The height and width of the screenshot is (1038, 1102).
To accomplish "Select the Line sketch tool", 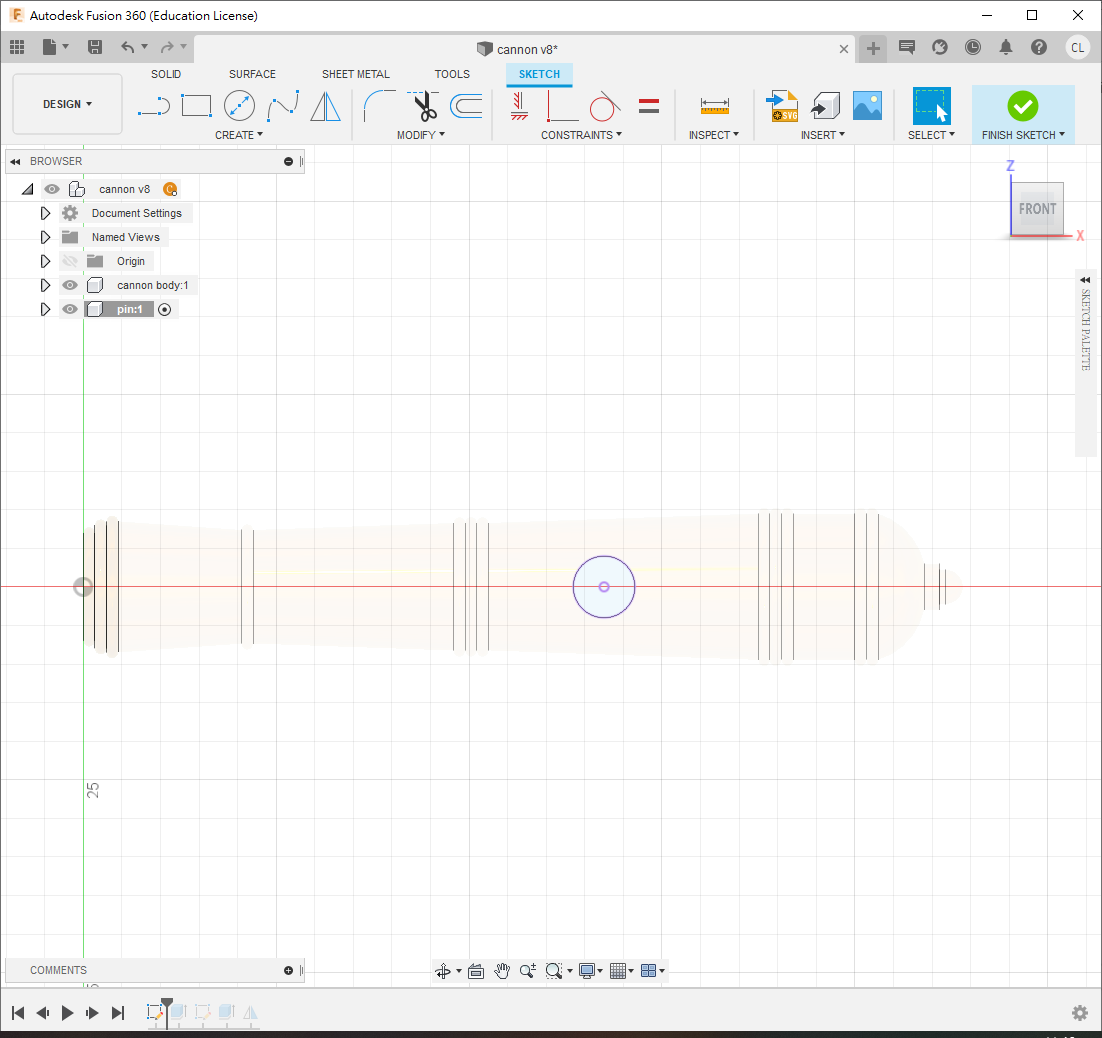I will (154, 105).
